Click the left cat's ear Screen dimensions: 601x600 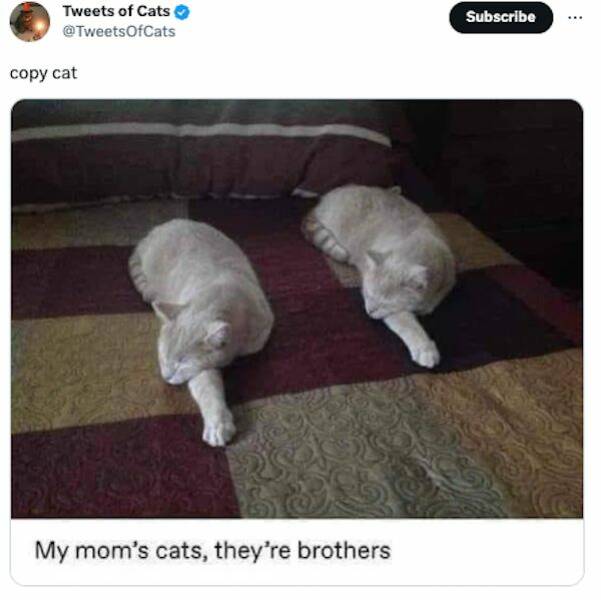217,334
